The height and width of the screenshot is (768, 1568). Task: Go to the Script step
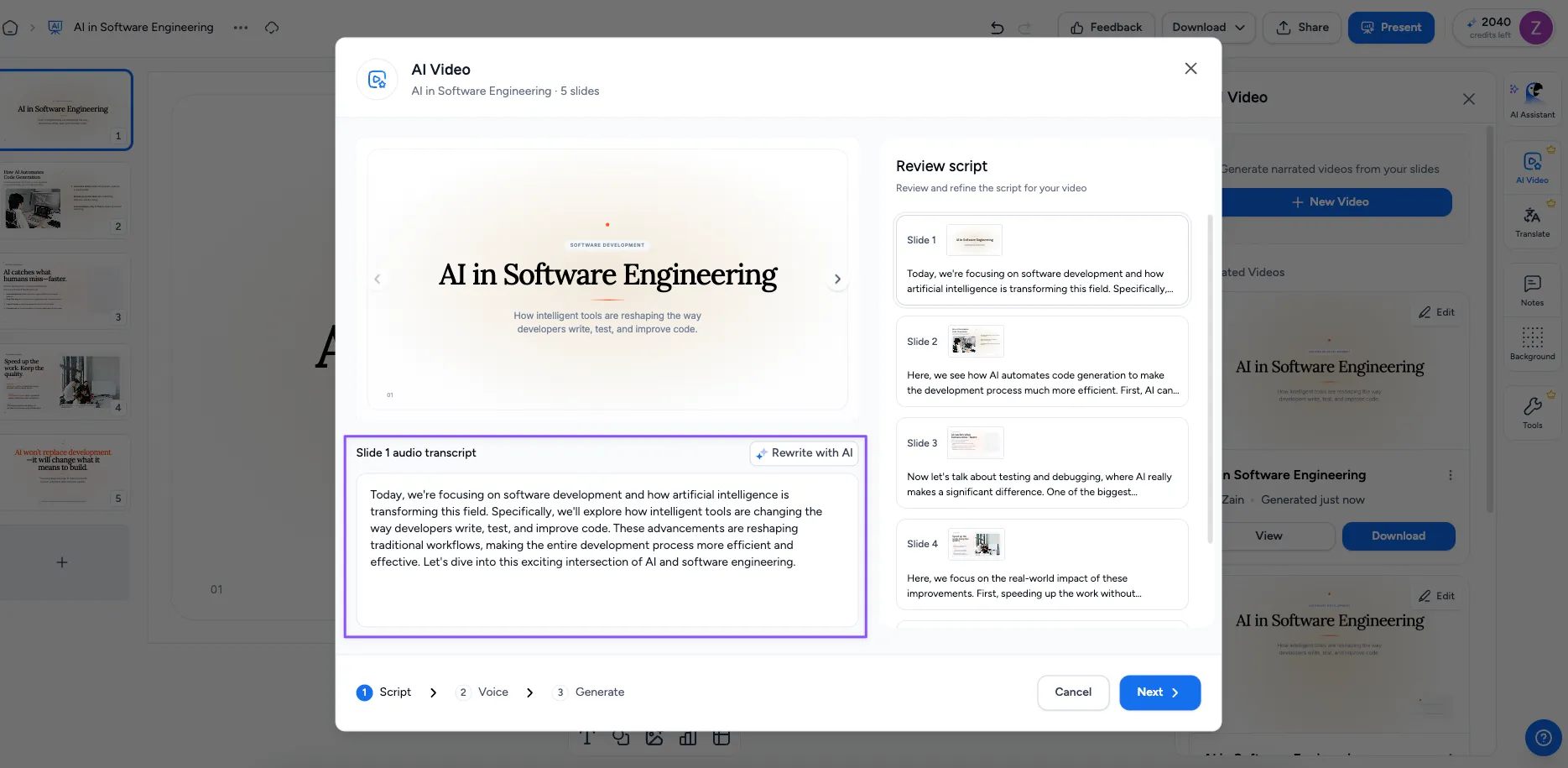pyautogui.click(x=384, y=692)
